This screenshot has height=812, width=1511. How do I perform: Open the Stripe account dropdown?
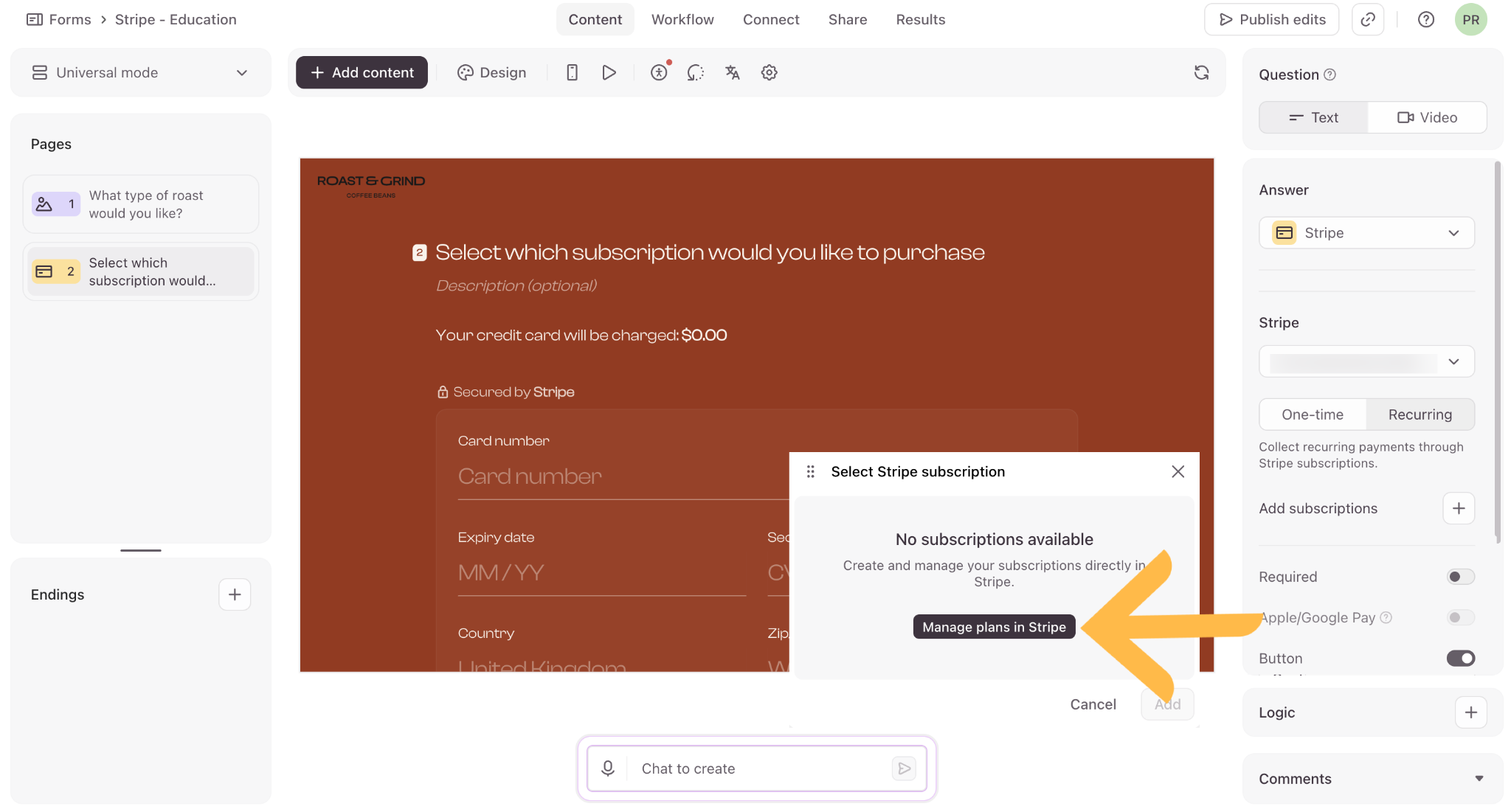pyautogui.click(x=1366, y=361)
